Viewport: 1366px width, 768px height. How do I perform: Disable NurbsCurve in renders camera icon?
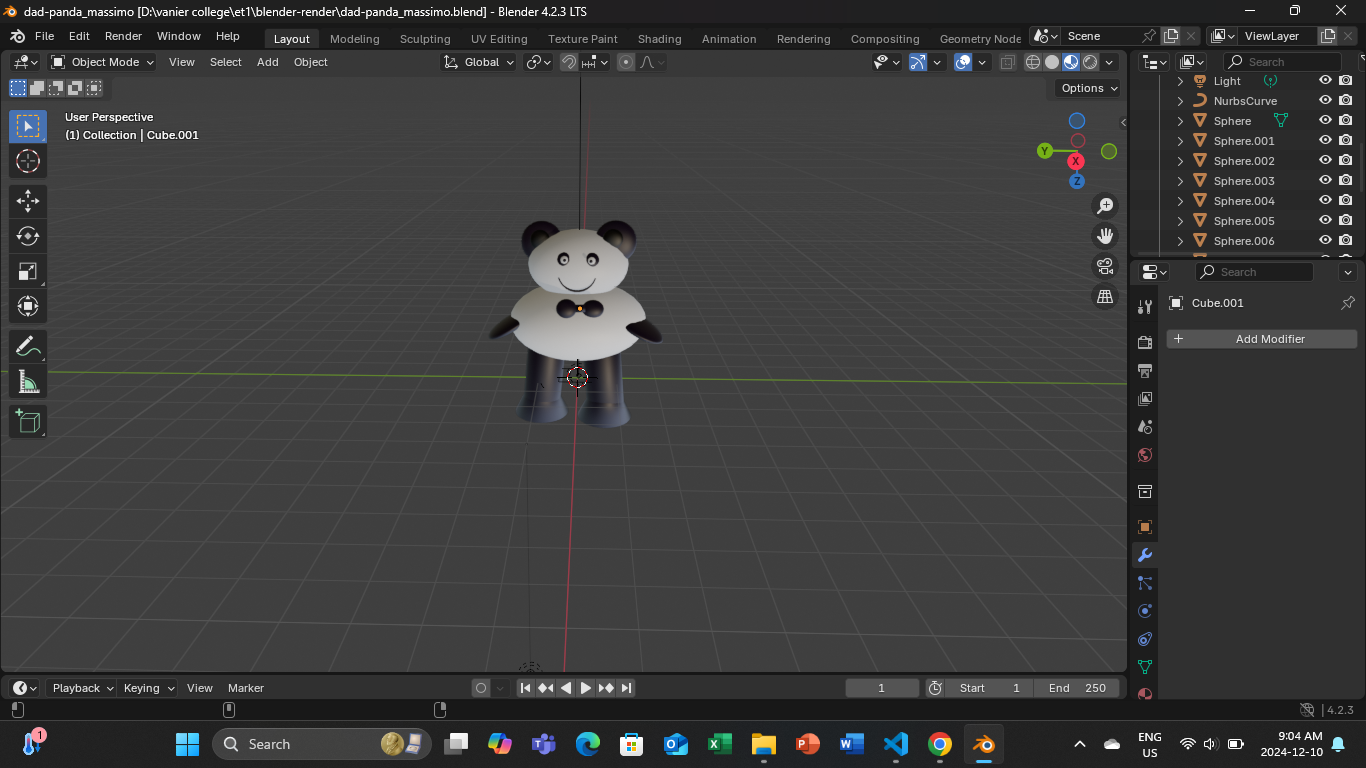[1346, 101]
